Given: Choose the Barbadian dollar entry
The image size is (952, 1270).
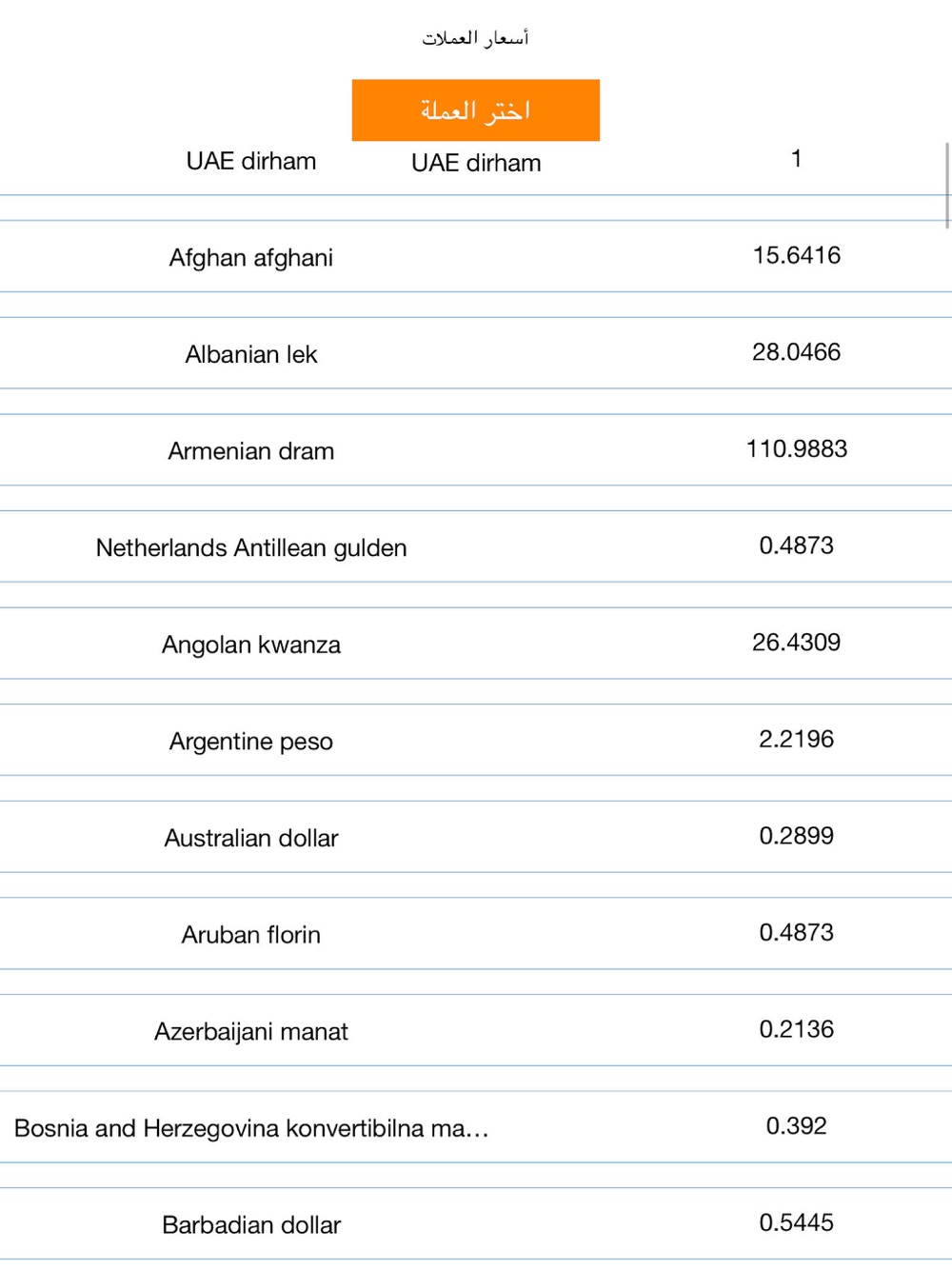Looking at the screenshot, I should click(x=251, y=1224).
